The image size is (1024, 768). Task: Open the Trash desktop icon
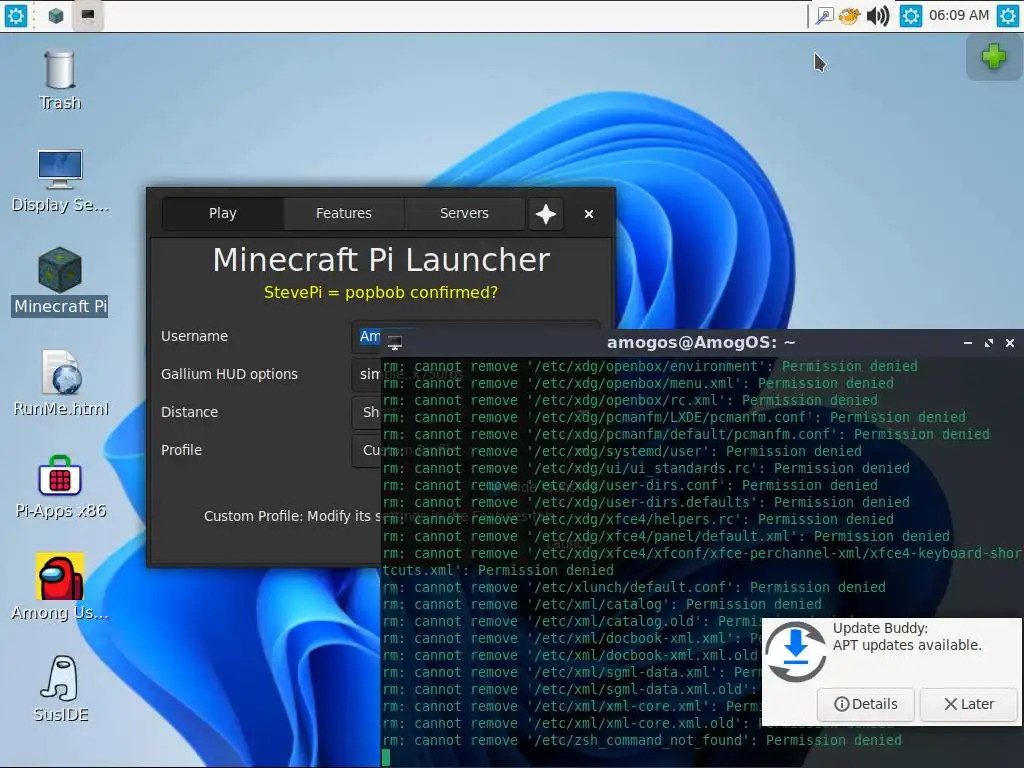click(59, 80)
